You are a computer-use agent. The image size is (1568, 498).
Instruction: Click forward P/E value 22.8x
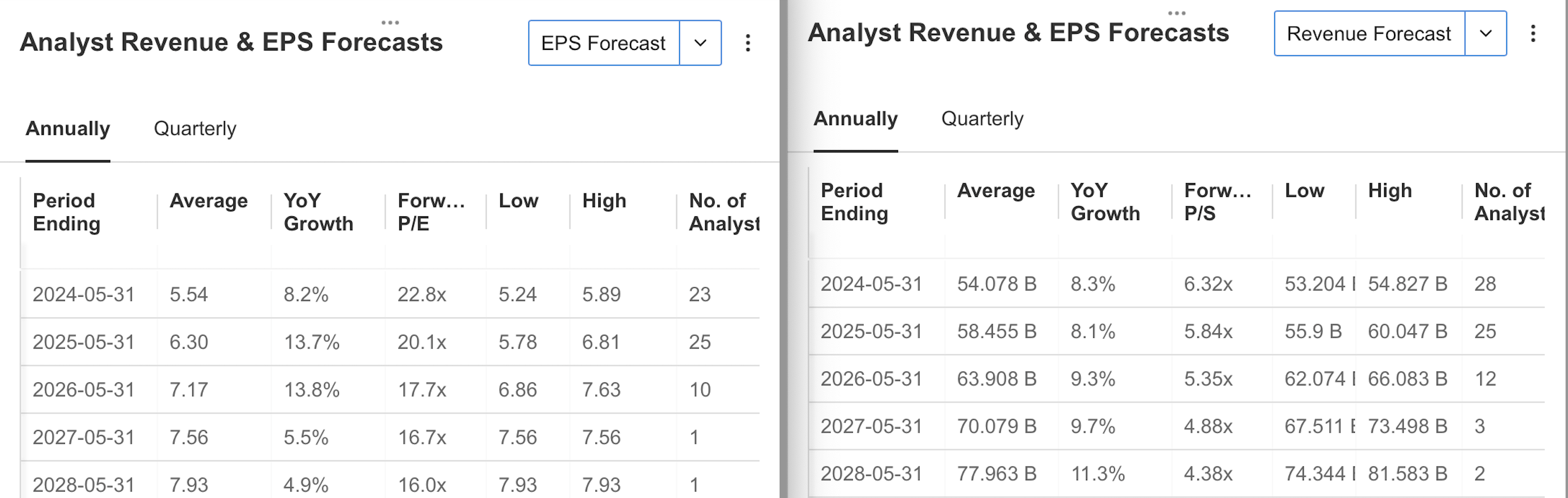coord(422,294)
